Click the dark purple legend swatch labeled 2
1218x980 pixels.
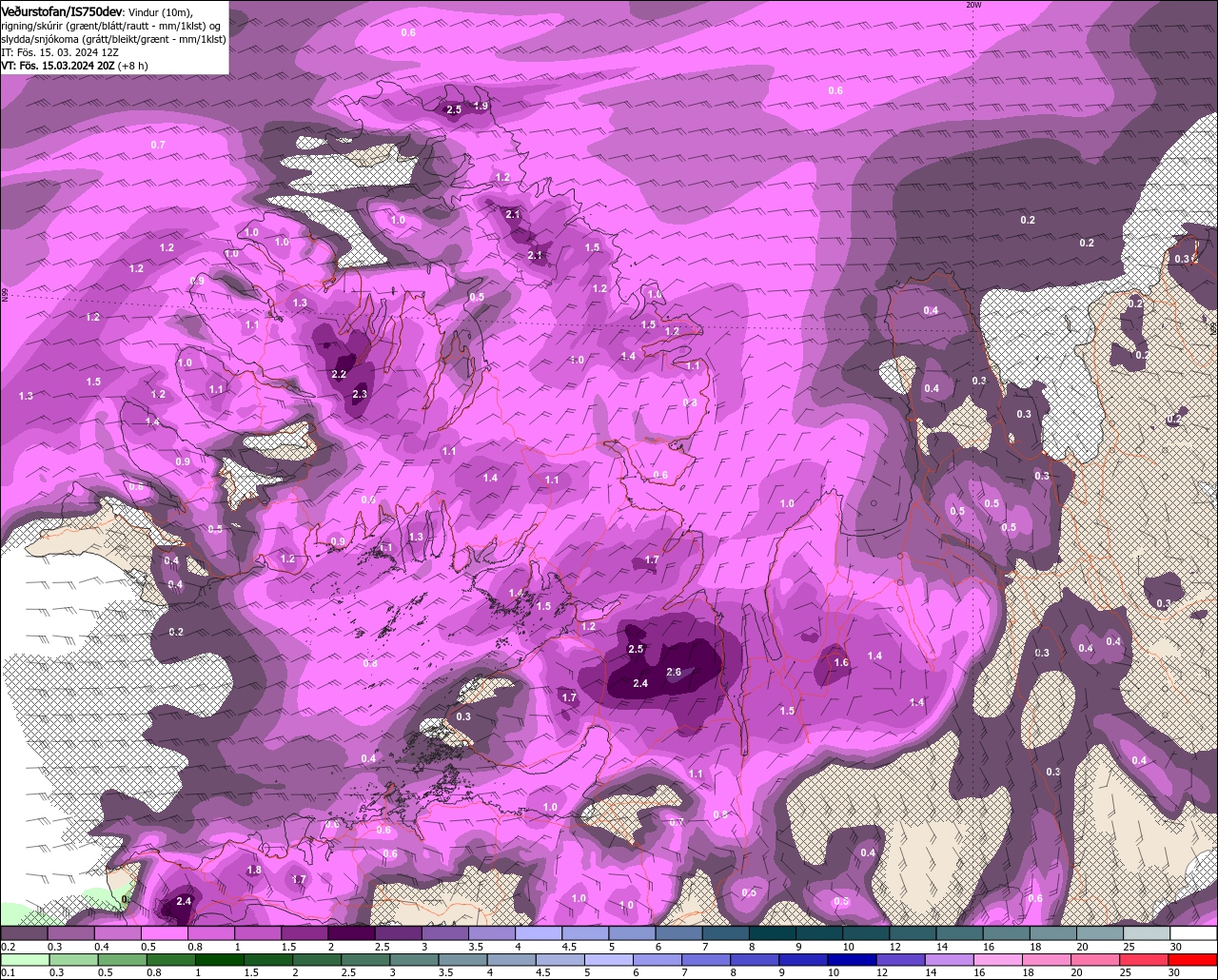click(x=351, y=933)
